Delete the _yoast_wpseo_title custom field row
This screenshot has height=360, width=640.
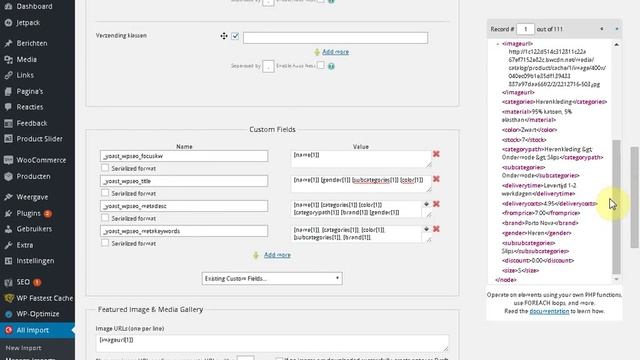click(x=436, y=179)
